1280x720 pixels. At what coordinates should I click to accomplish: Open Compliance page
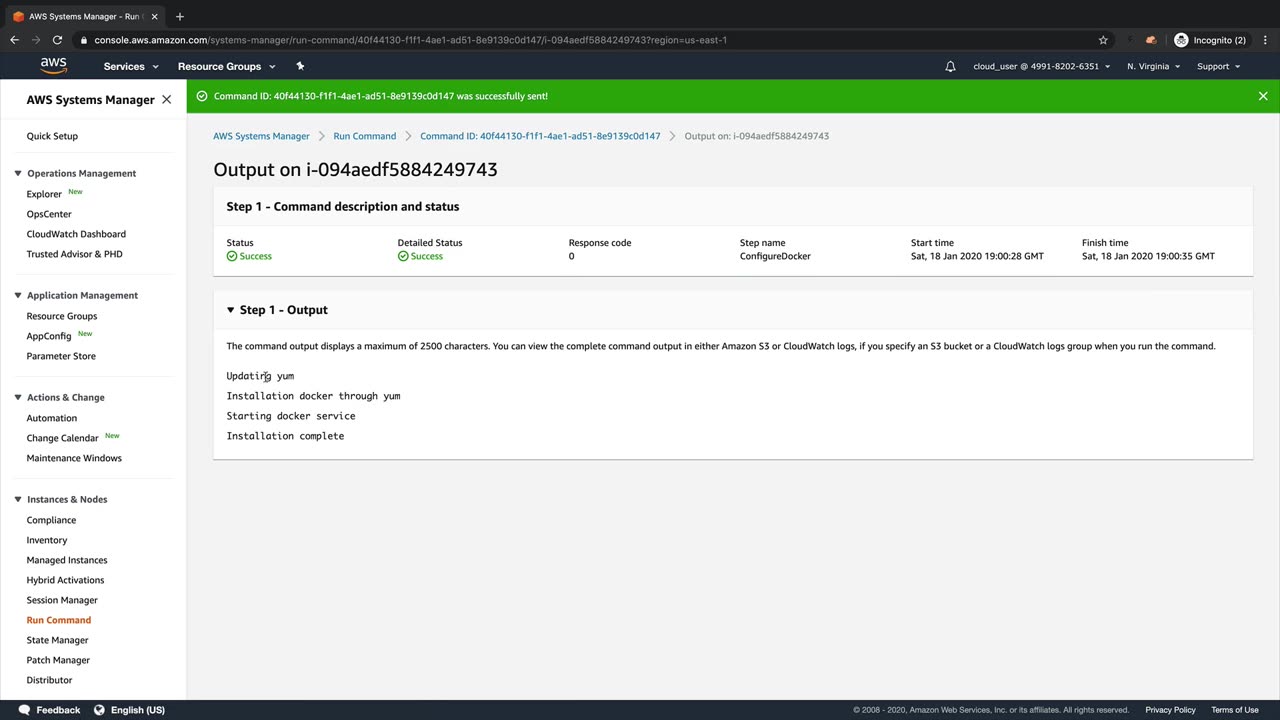click(51, 520)
